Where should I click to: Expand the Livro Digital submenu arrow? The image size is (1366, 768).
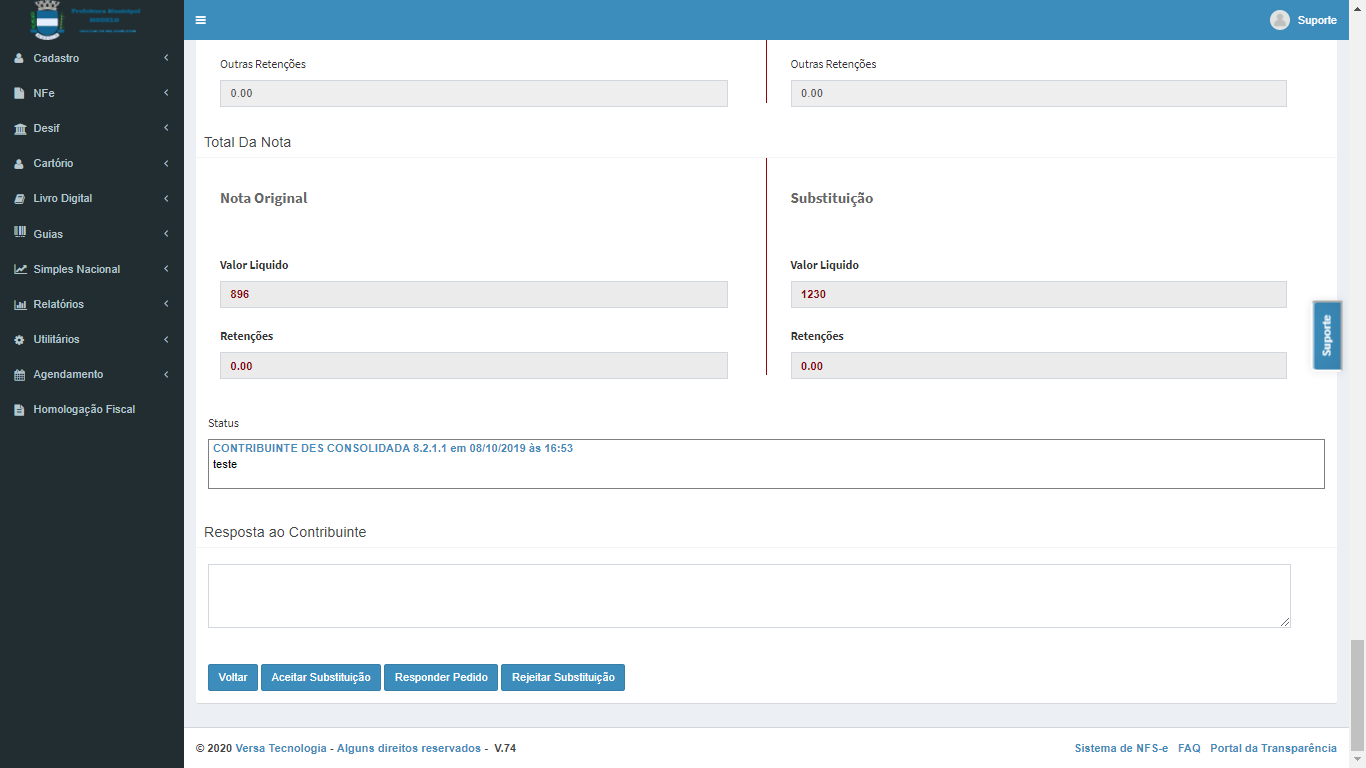[x=166, y=199]
